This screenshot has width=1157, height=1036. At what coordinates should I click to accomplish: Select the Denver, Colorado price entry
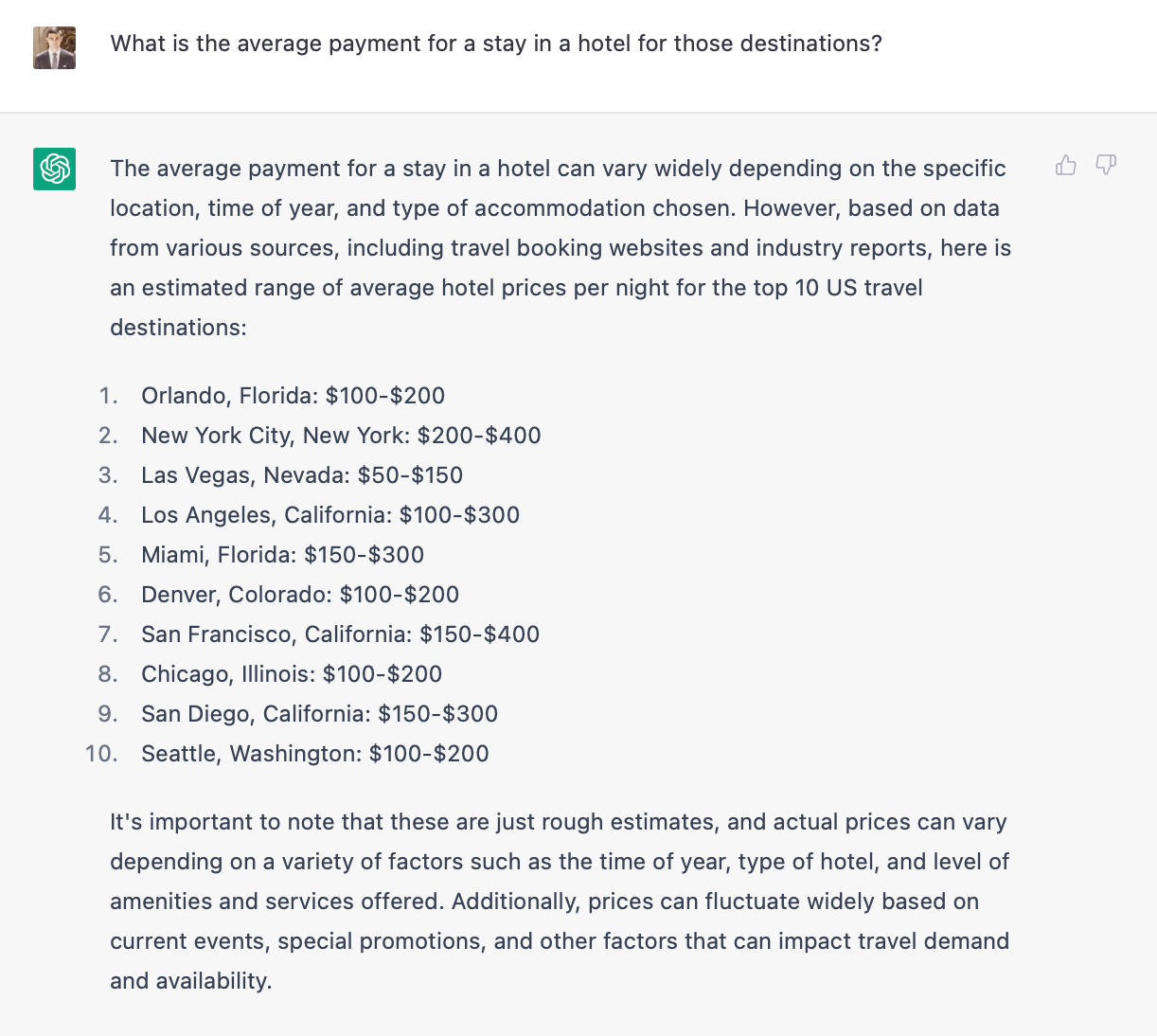coord(300,595)
